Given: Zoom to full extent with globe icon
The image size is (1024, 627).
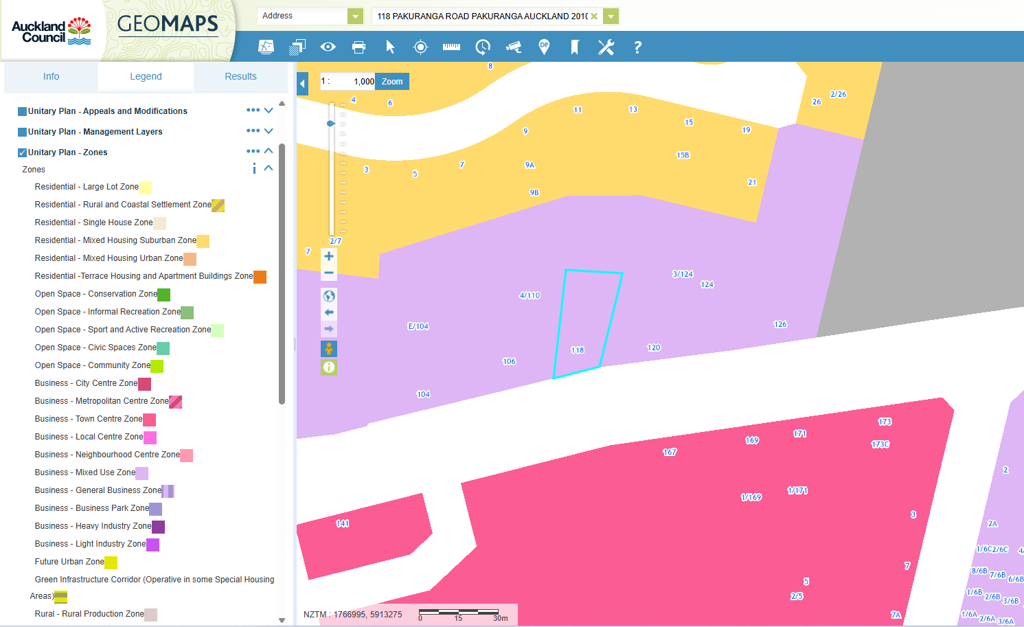Looking at the screenshot, I should 329,296.
